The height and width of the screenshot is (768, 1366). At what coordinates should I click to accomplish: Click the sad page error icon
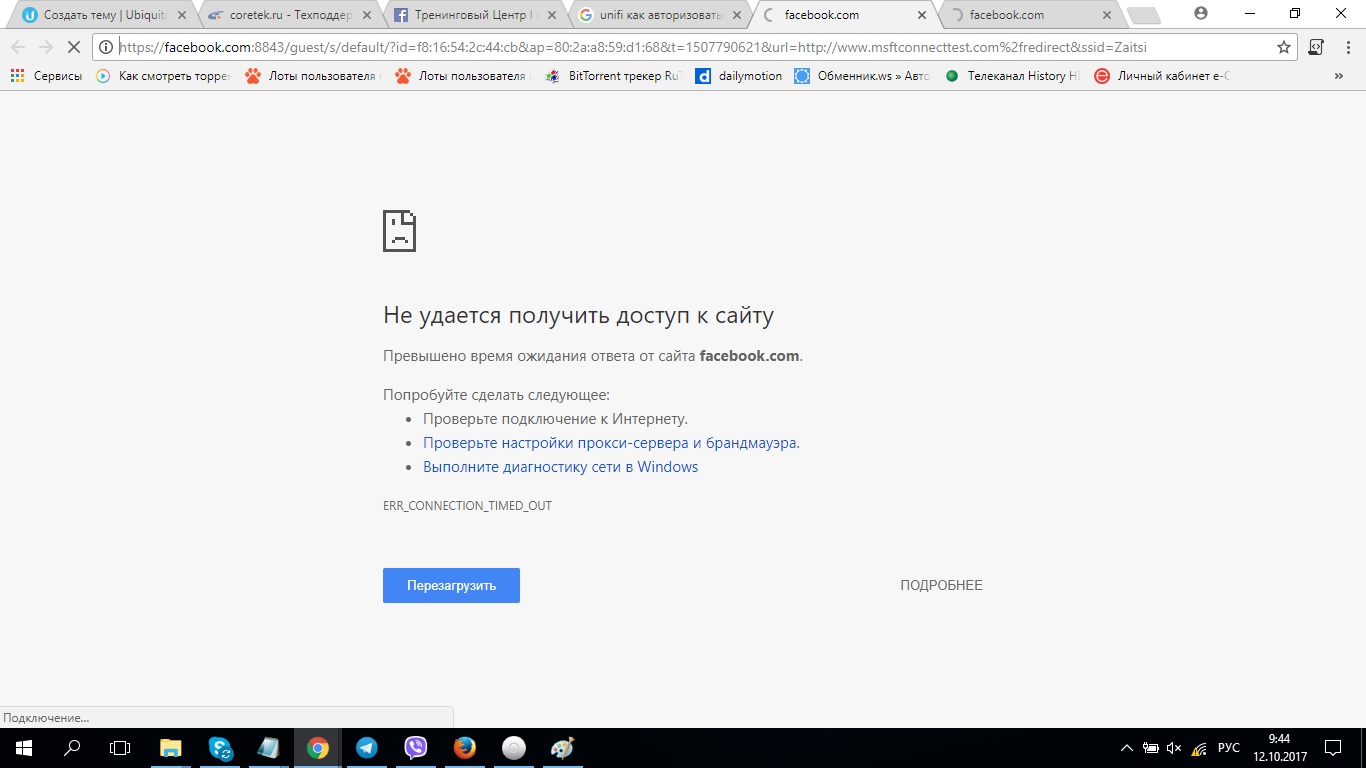pyautogui.click(x=399, y=231)
